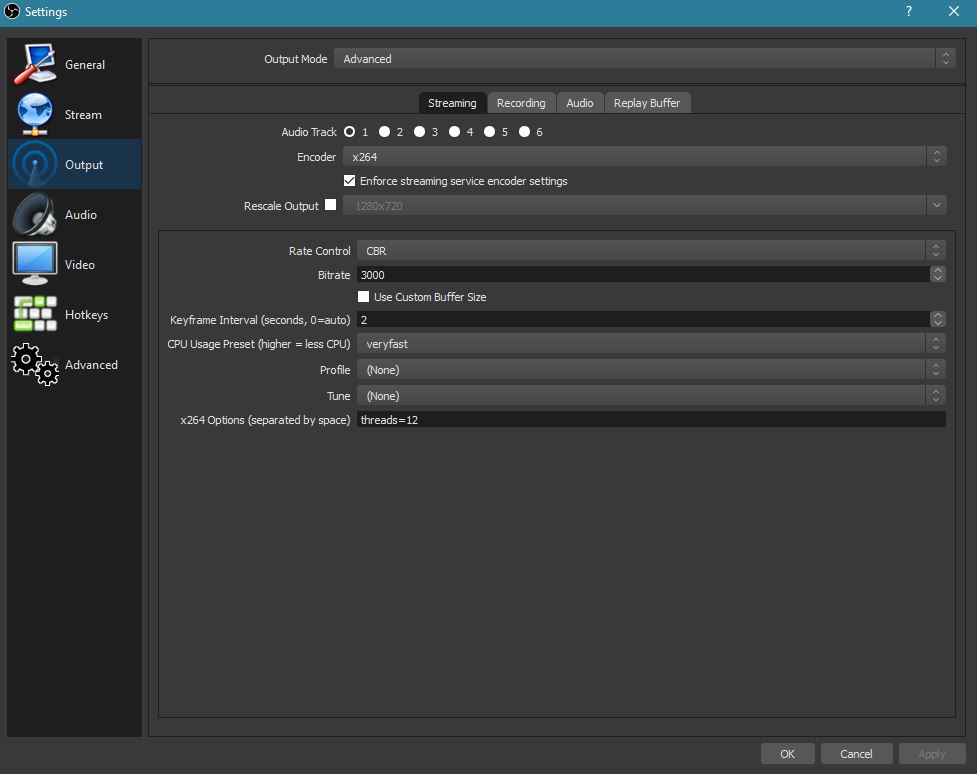Viewport: 977px width, 774px height.
Task: Uncheck Enforce streaming service encoder settings
Action: click(x=350, y=181)
